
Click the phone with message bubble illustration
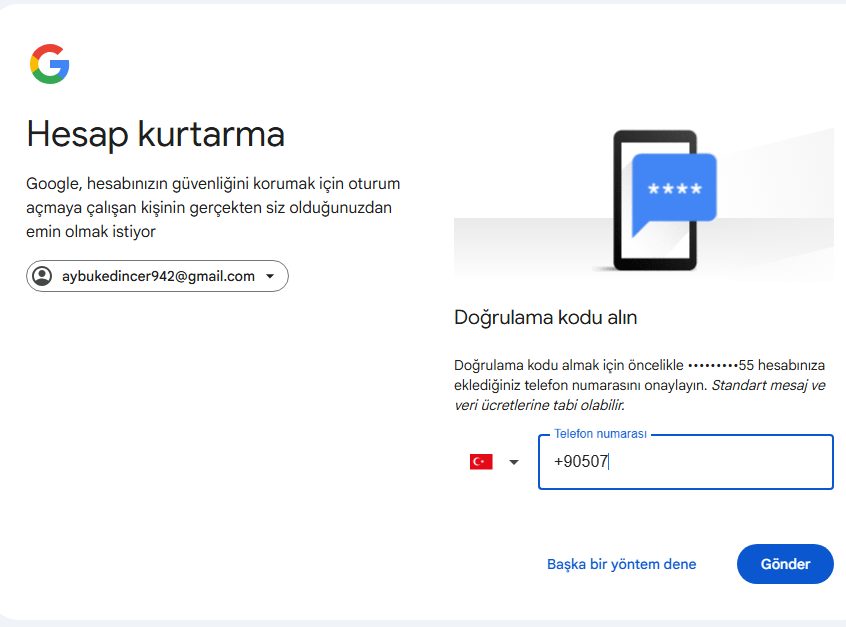pyautogui.click(x=664, y=201)
